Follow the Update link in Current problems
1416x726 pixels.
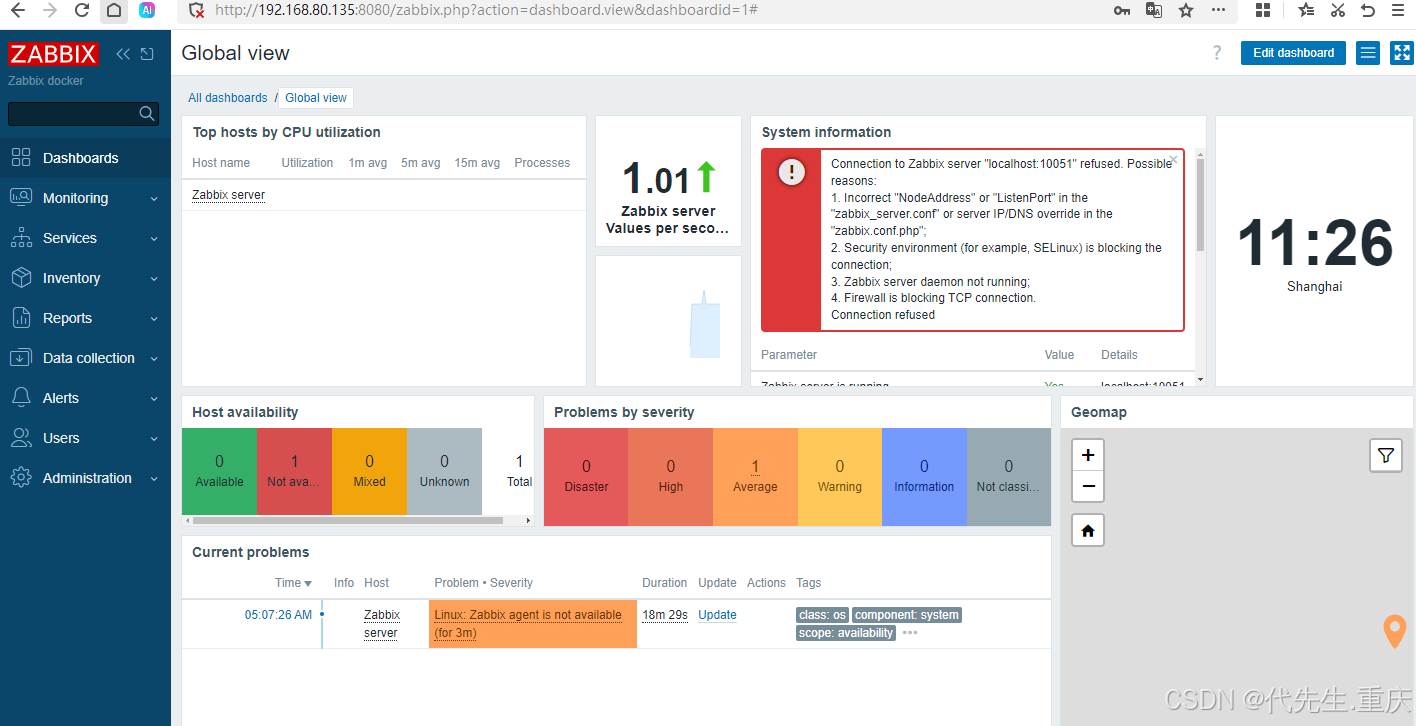coord(717,614)
